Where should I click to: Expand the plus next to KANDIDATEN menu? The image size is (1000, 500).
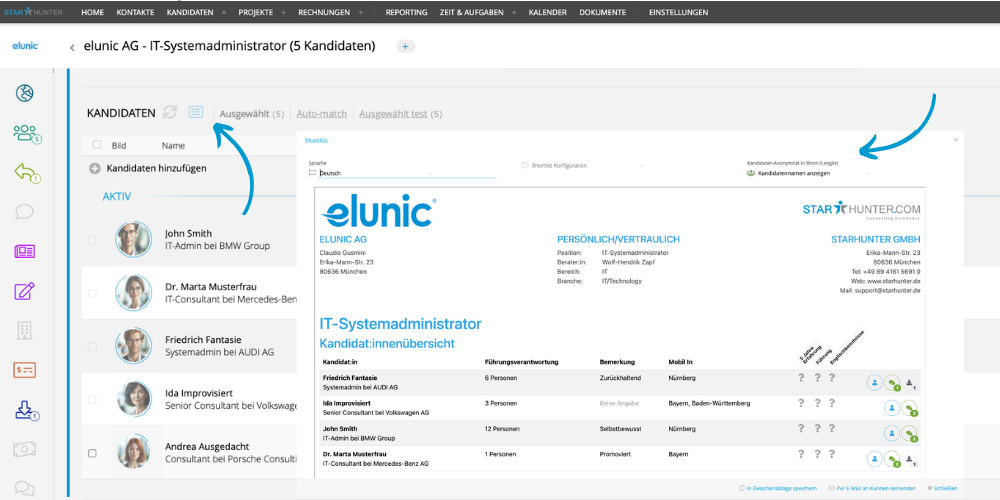point(224,12)
